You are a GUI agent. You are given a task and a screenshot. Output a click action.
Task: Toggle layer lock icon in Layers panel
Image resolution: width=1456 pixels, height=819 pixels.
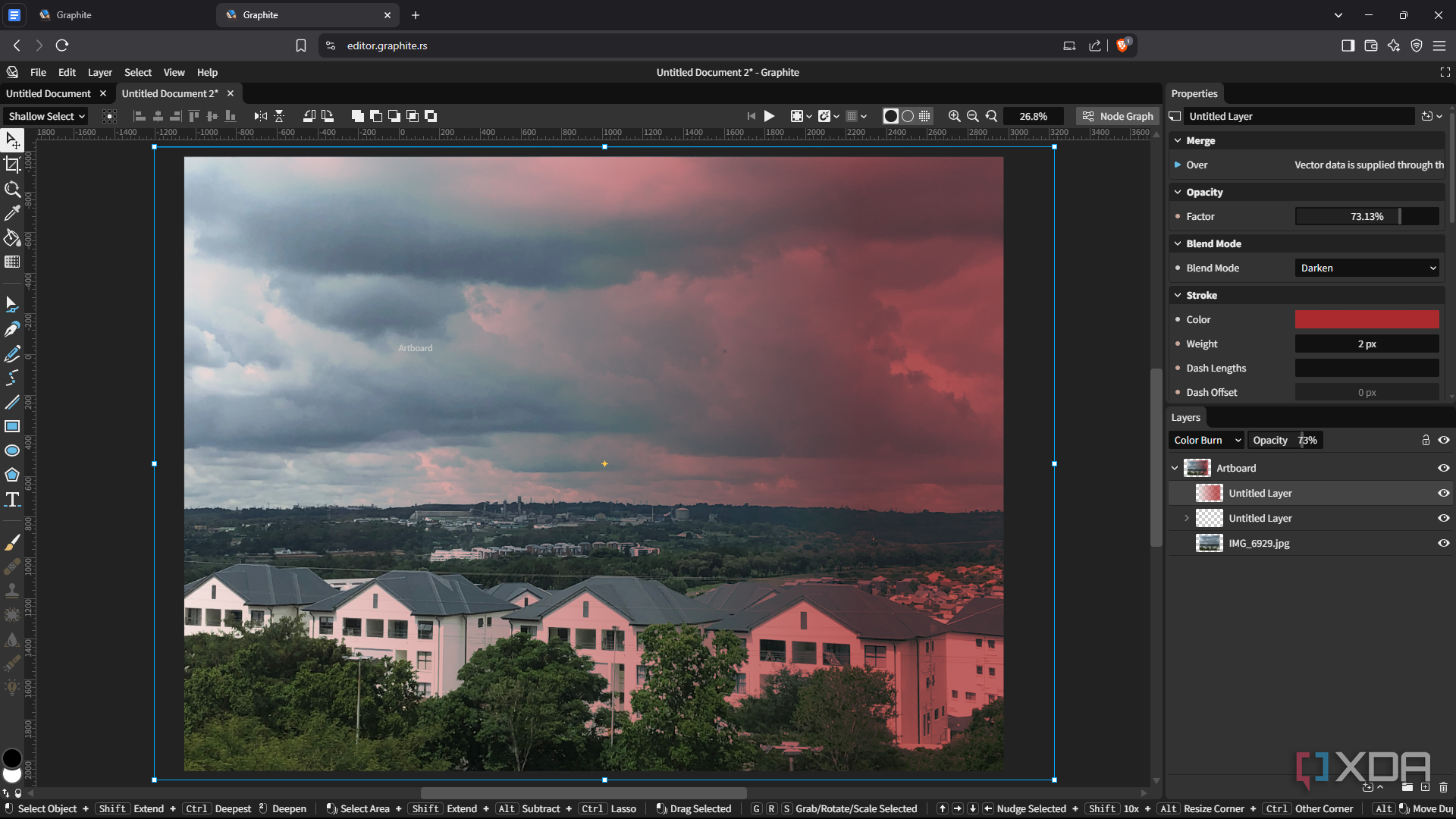pos(1426,440)
